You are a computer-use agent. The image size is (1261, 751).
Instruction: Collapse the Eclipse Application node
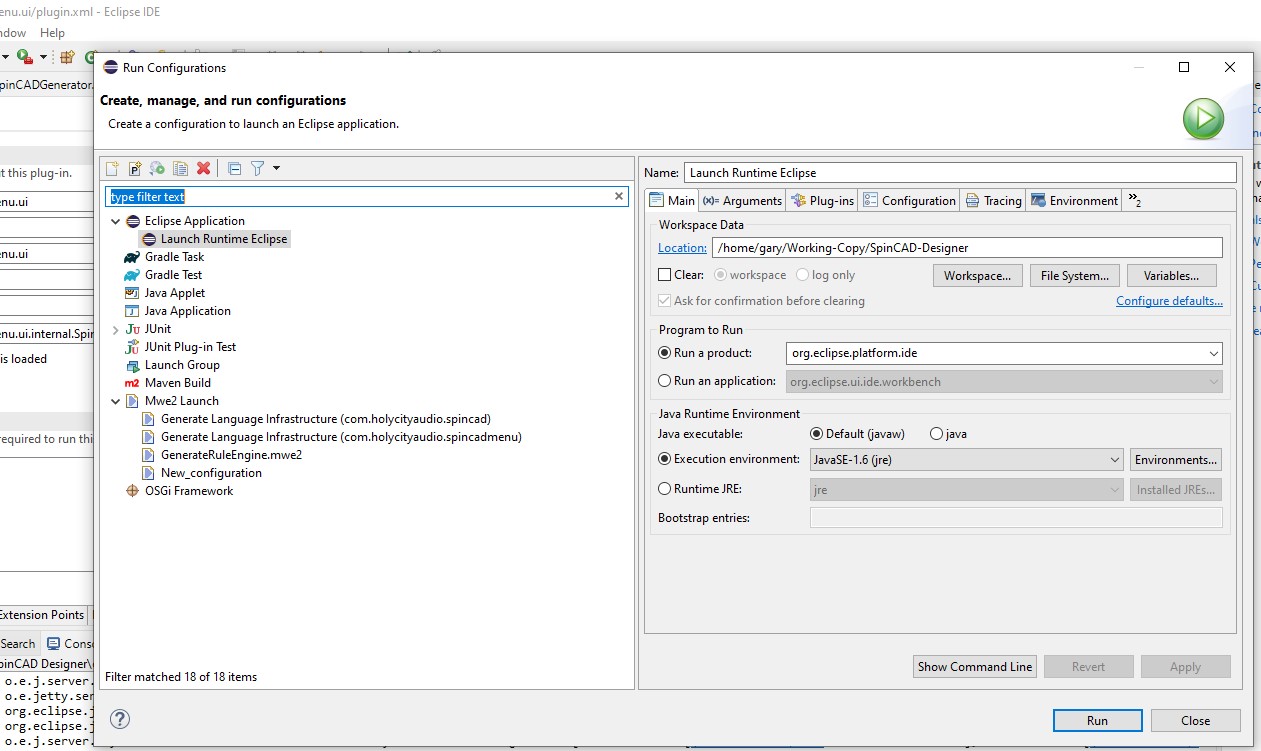[115, 221]
